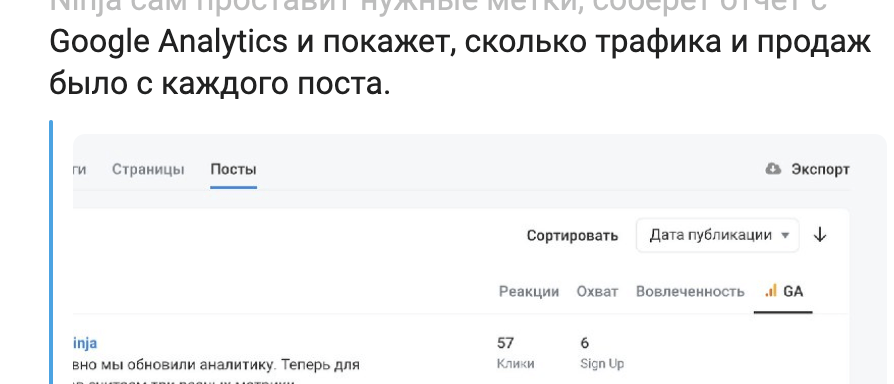Open the blue post author link ending in inja
The width and height of the screenshot is (894, 384).
tap(85, 343)
